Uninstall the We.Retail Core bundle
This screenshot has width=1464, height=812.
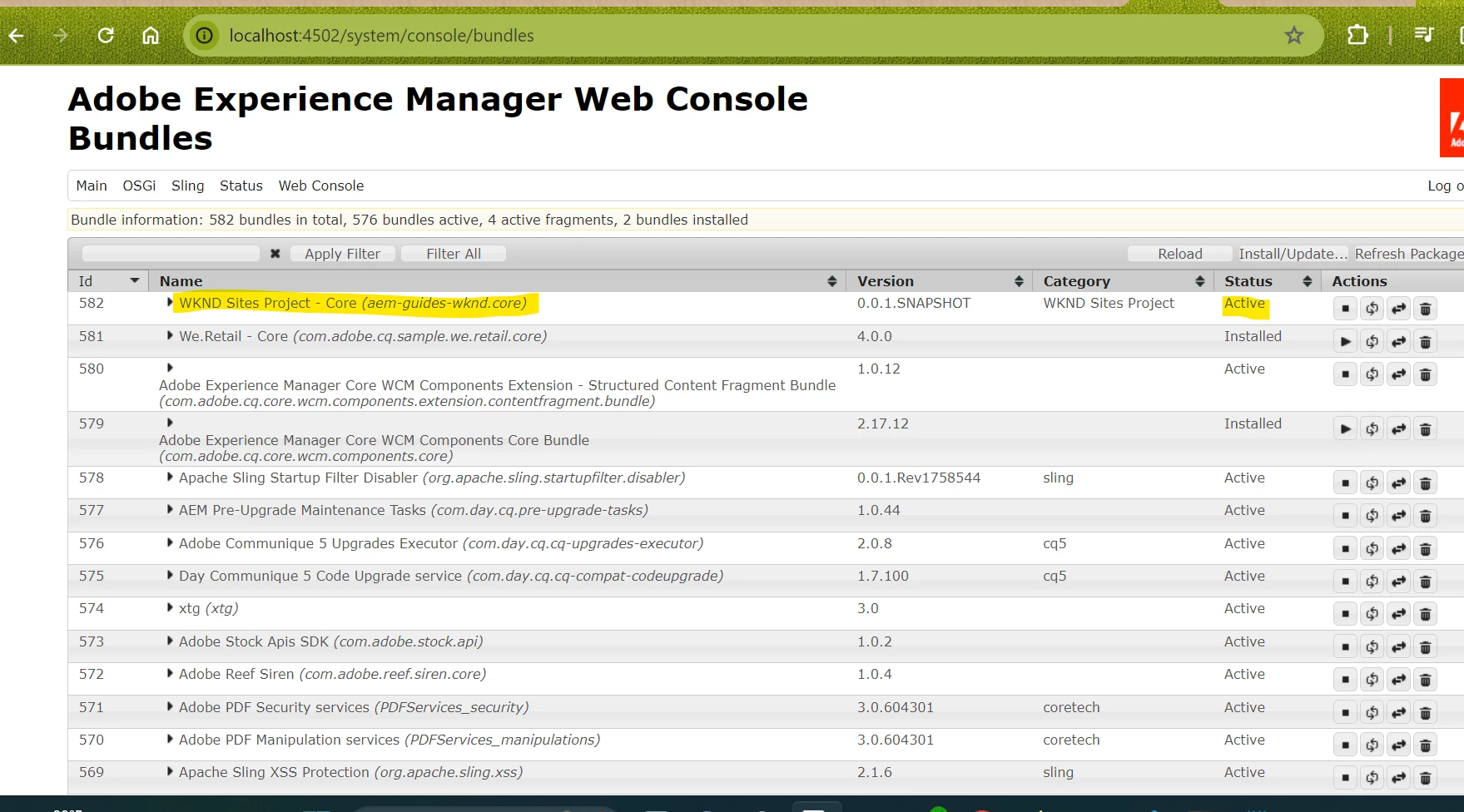tap(1425, 341)
